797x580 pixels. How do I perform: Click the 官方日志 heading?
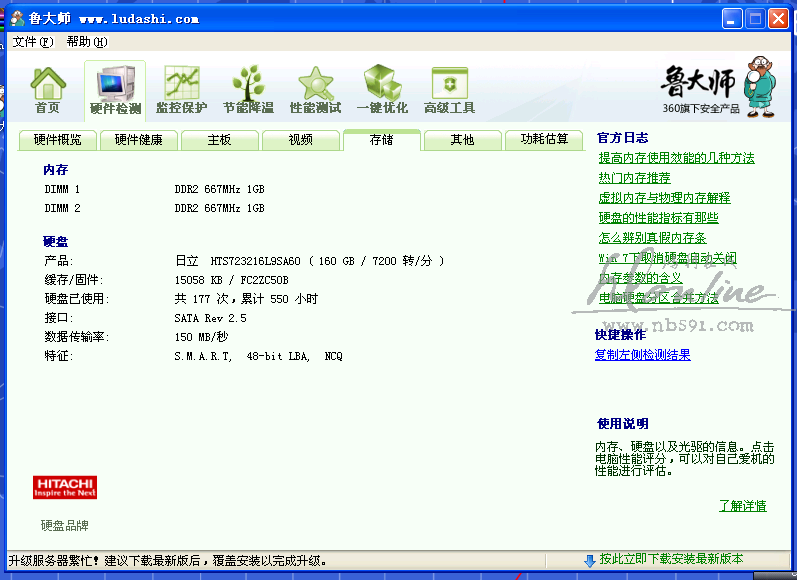(x=623, y=138)
